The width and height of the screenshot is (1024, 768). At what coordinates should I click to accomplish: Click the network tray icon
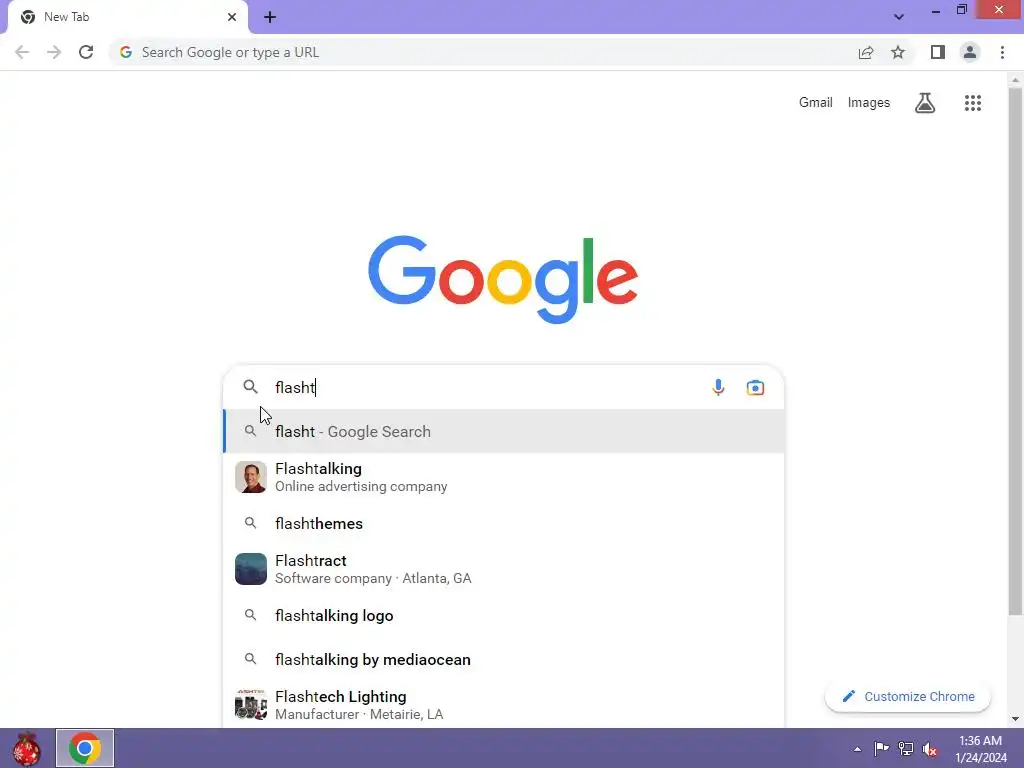coord(906,748)
